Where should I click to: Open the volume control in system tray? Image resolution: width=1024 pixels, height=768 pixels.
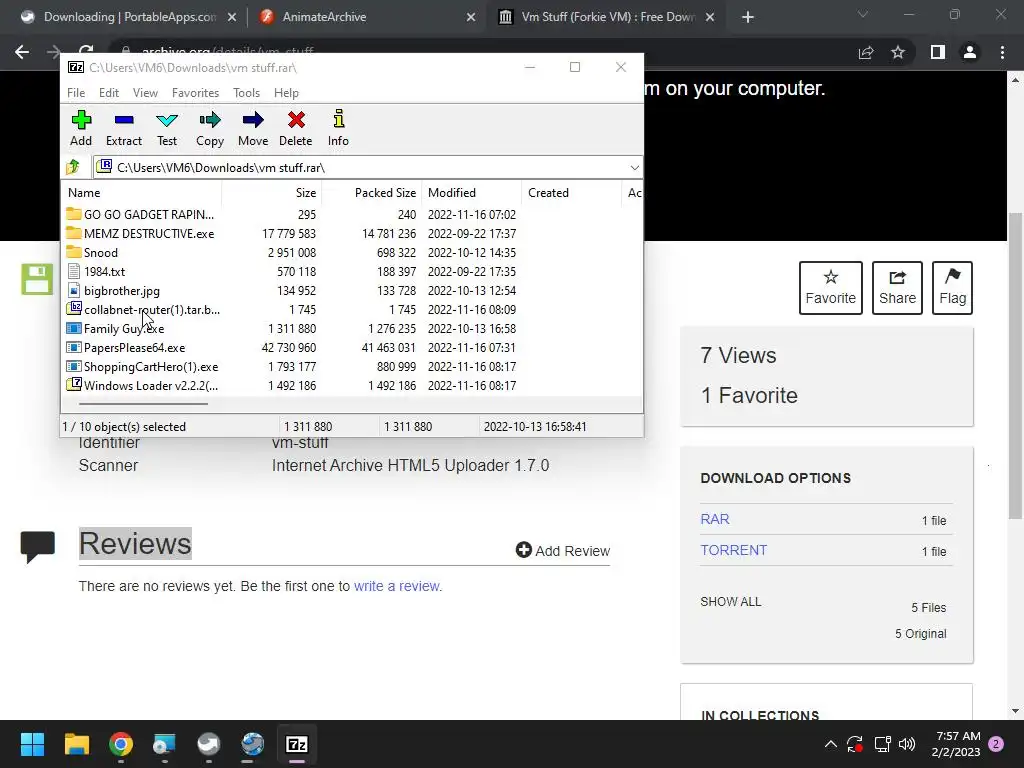pos(907,744)
